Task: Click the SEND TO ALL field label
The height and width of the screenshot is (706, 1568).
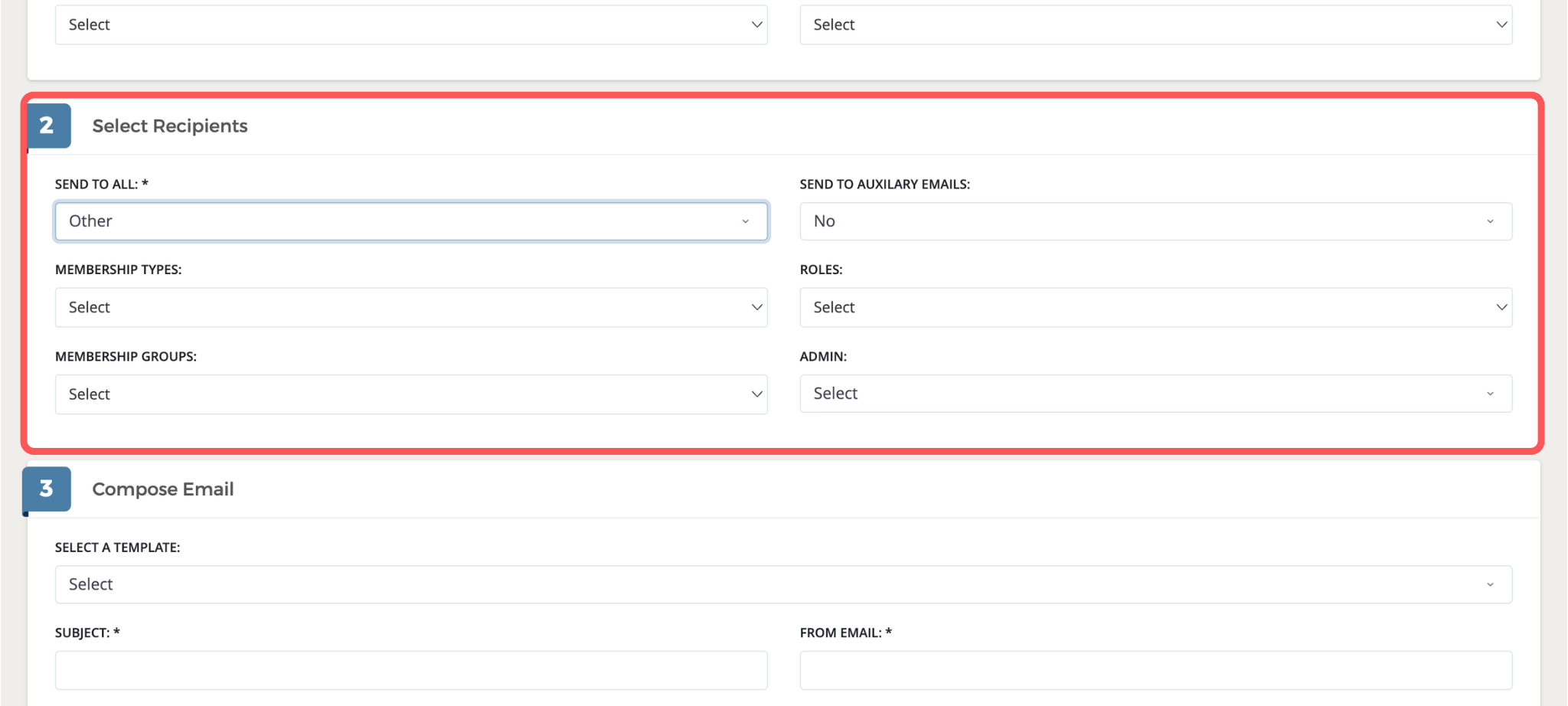Action: [x=96, y=185]
